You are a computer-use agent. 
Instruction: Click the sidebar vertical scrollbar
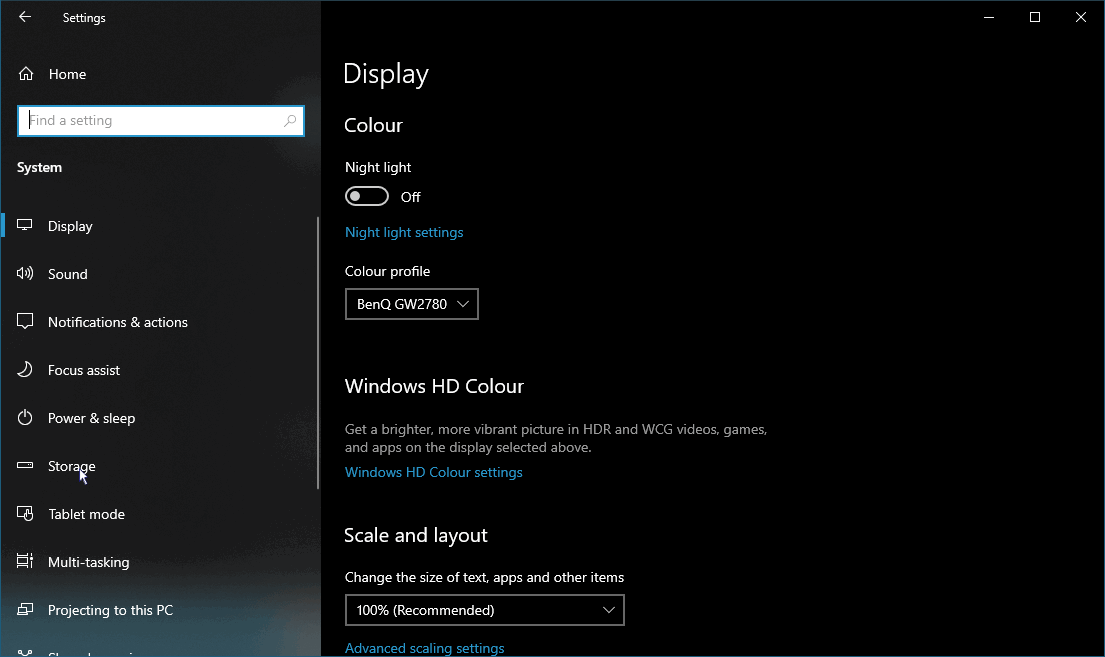coord(318,350)
